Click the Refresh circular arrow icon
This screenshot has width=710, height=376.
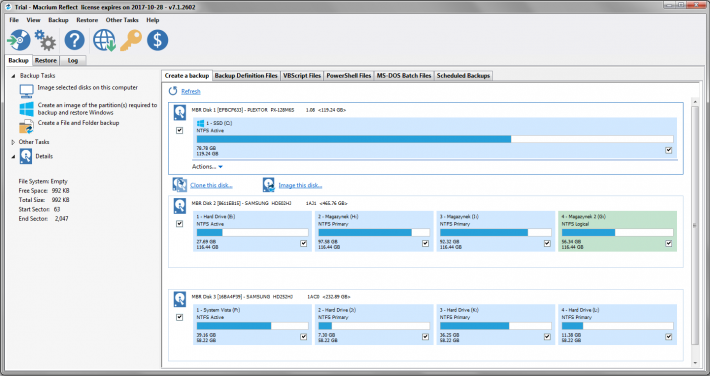173,91
